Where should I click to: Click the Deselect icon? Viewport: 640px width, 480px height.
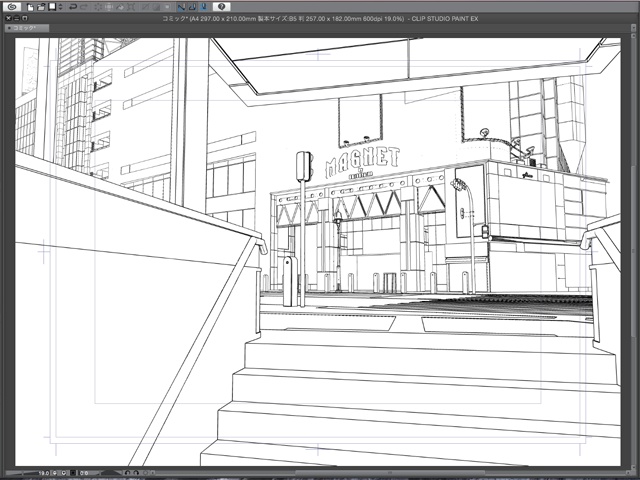pyautogui.click(x=145, y=7)
